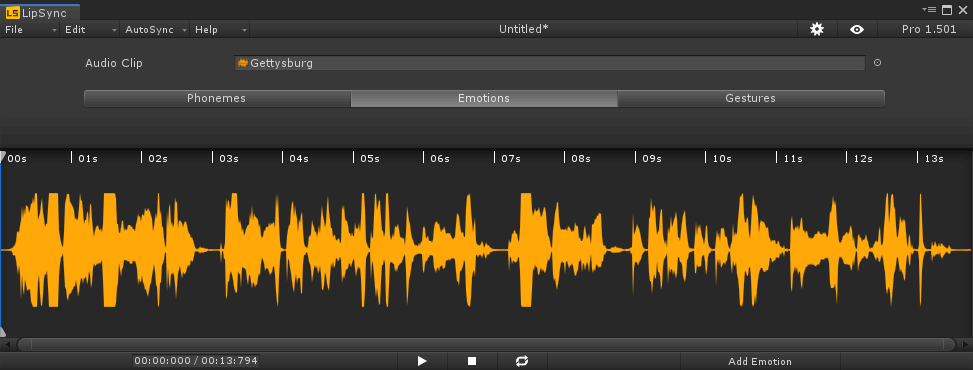Click the horizontal timeline scrollbar thumb

tap(486, 344)
